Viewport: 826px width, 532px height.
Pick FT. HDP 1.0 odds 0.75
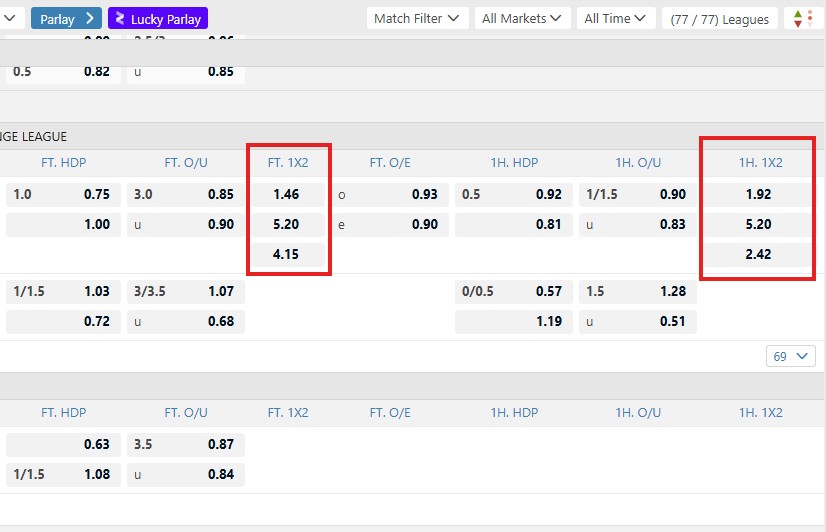click(x=63, y=194)
